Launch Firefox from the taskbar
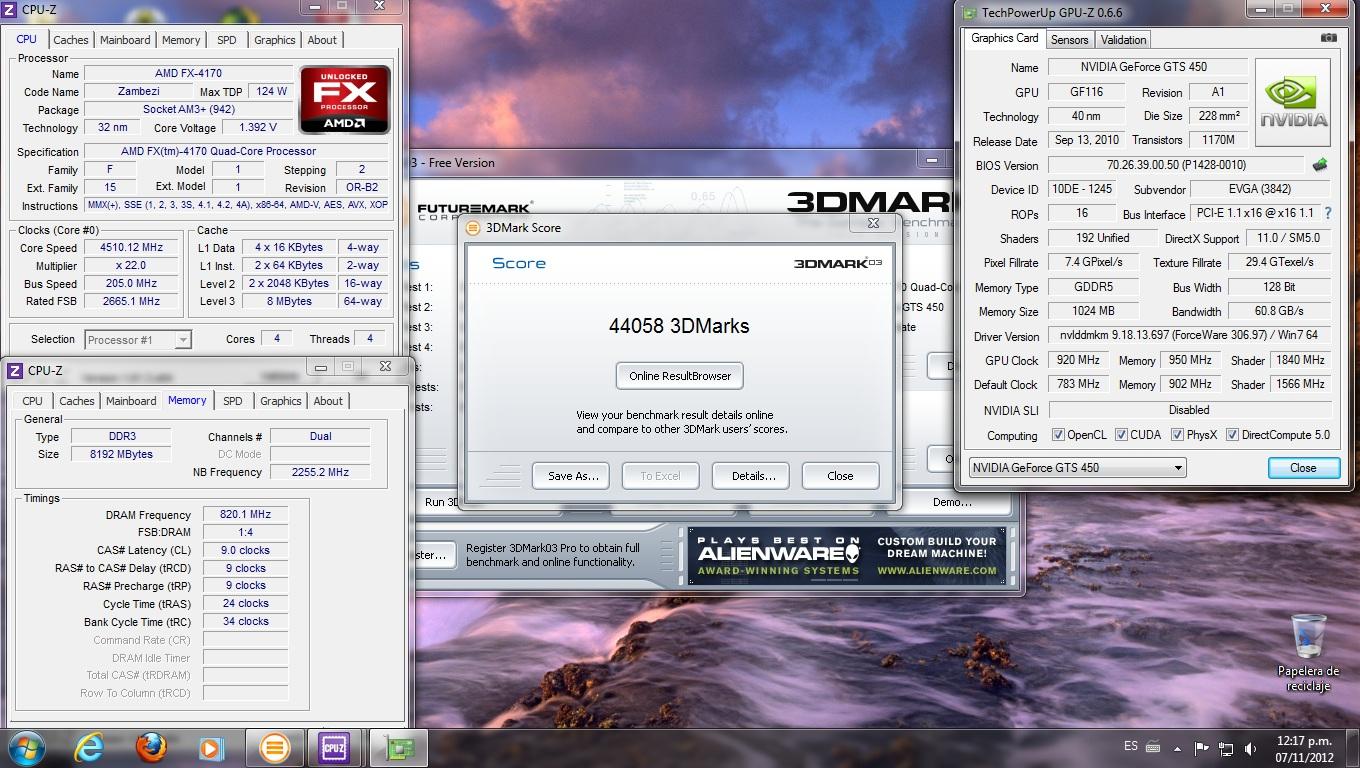This screenshot has height=768, width=1360. (151, 747)
